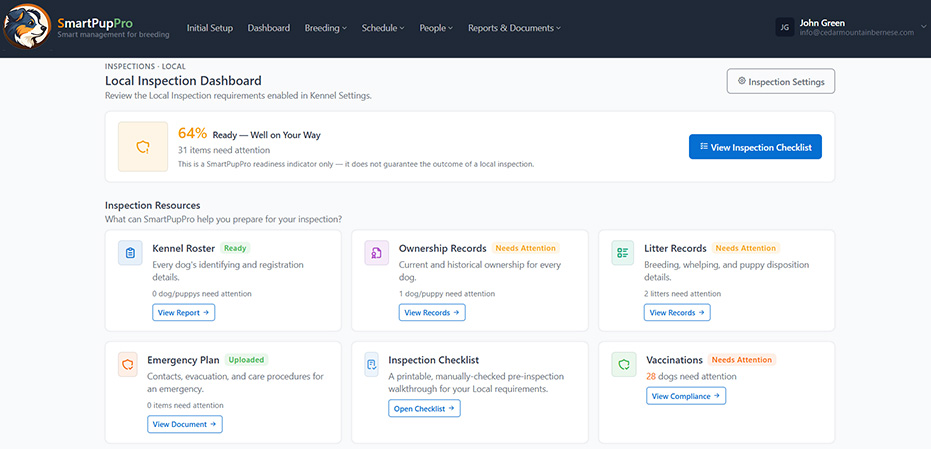Click '2 litters need attention' text
The width and height of the screenshot is (931, 449).
pyautogui.click(x=682, y=293)
